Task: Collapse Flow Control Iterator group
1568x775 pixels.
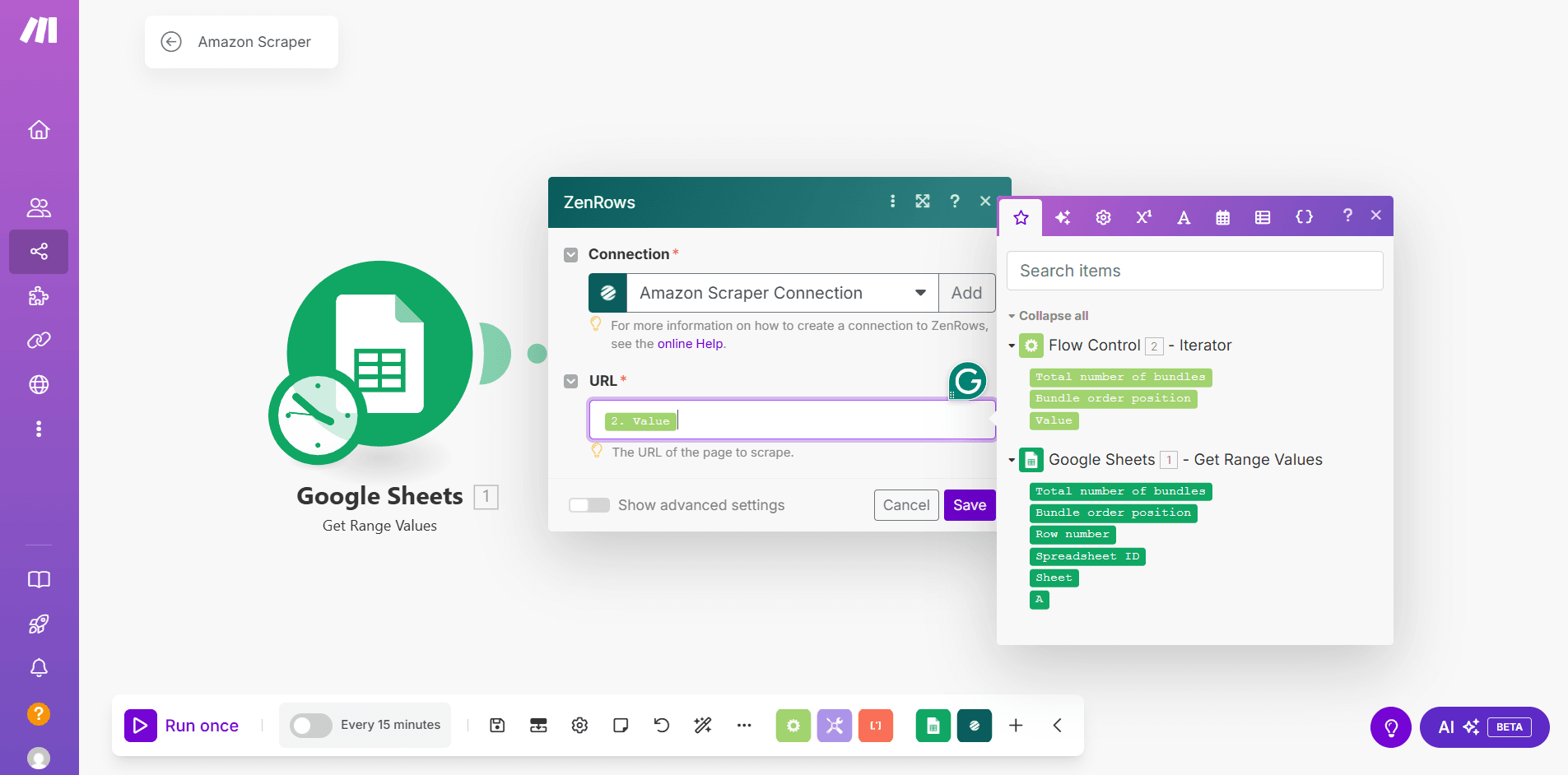Action: pos(1012,346)
